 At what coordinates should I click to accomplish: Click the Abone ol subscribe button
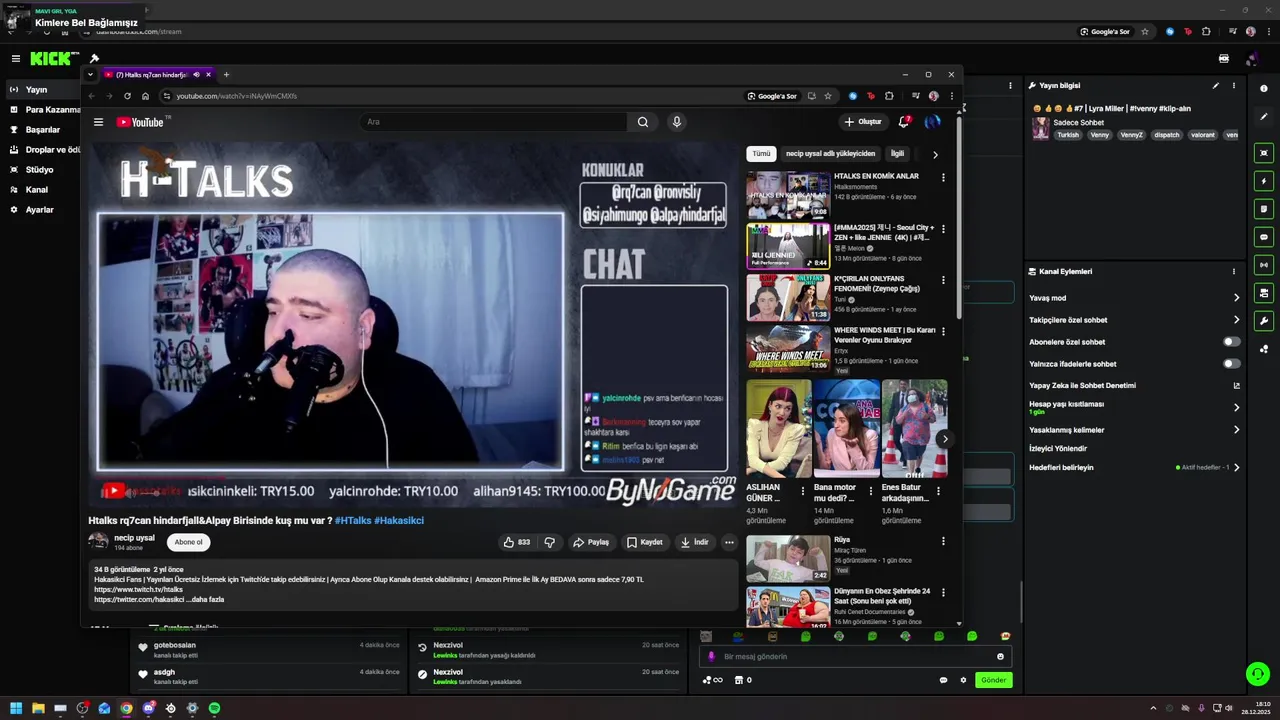tap(189, 542)
